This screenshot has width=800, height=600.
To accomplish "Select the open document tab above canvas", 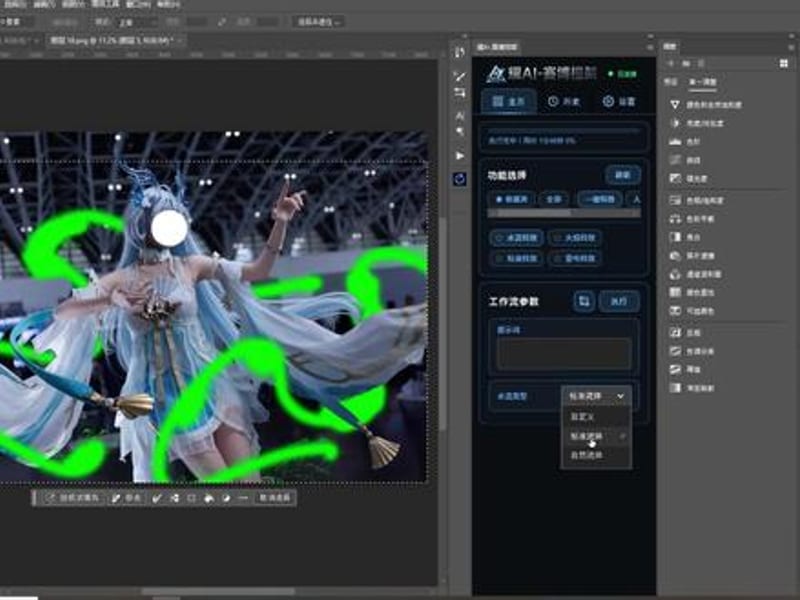I will coord(115,40).
